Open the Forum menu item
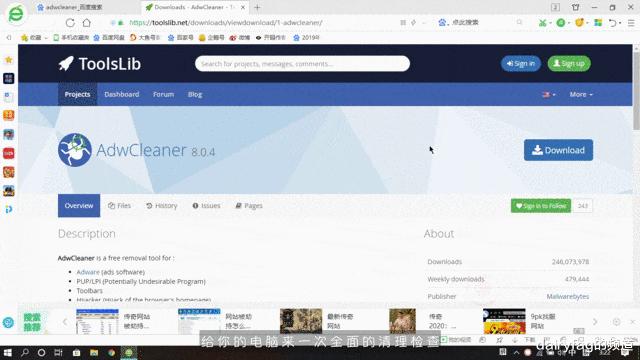640x360 pixels. pos(163,94)
